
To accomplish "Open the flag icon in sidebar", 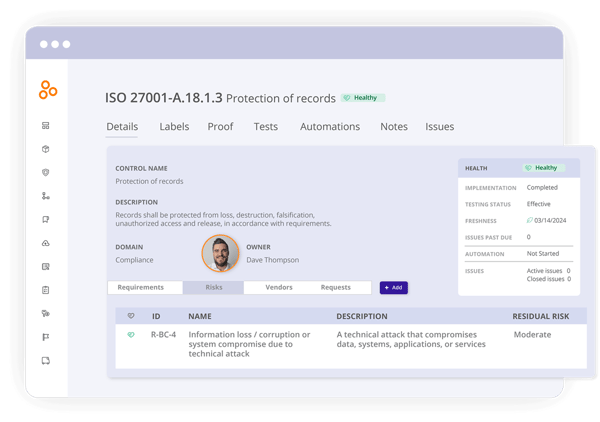I will [46, 337].
